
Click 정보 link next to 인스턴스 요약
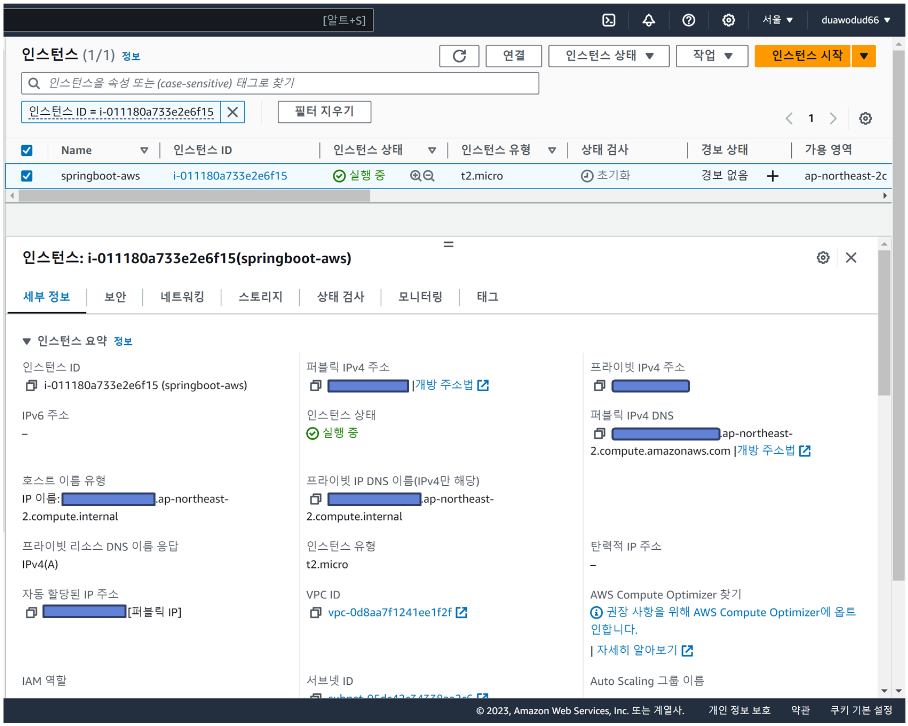pyautogui.click(x=123, y=342)
